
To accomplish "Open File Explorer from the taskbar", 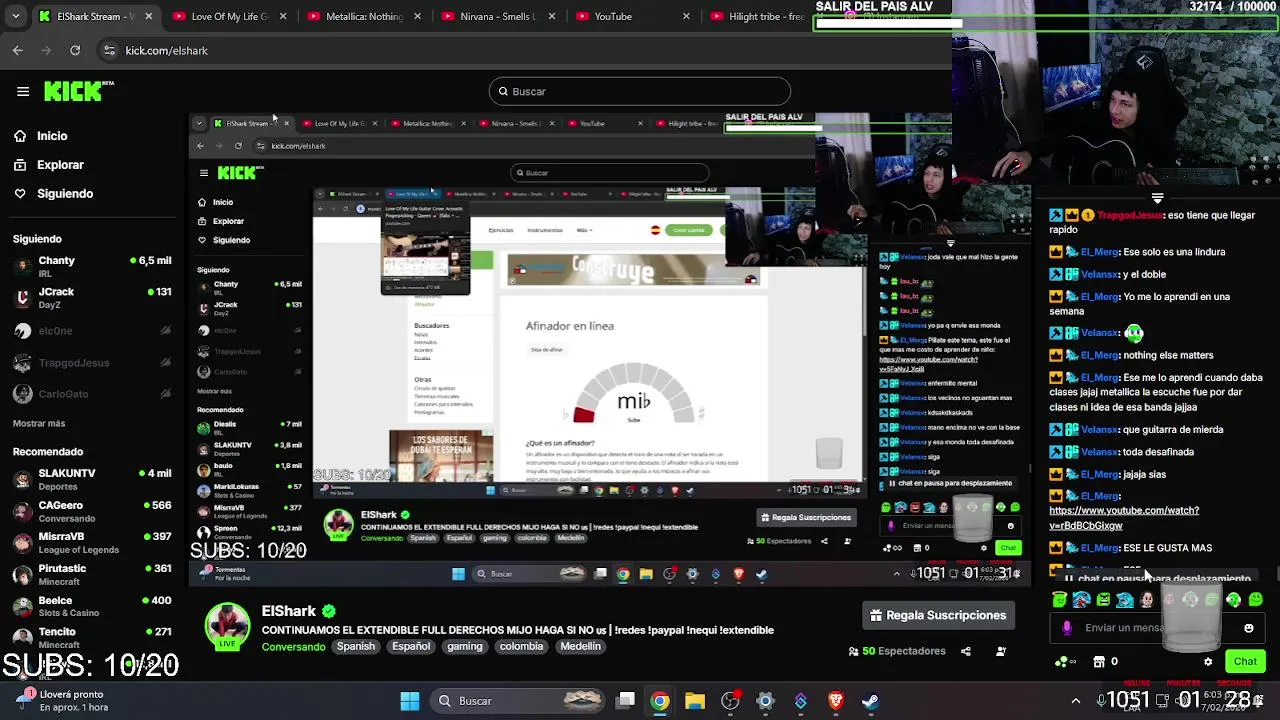I will tap(695, 701).
